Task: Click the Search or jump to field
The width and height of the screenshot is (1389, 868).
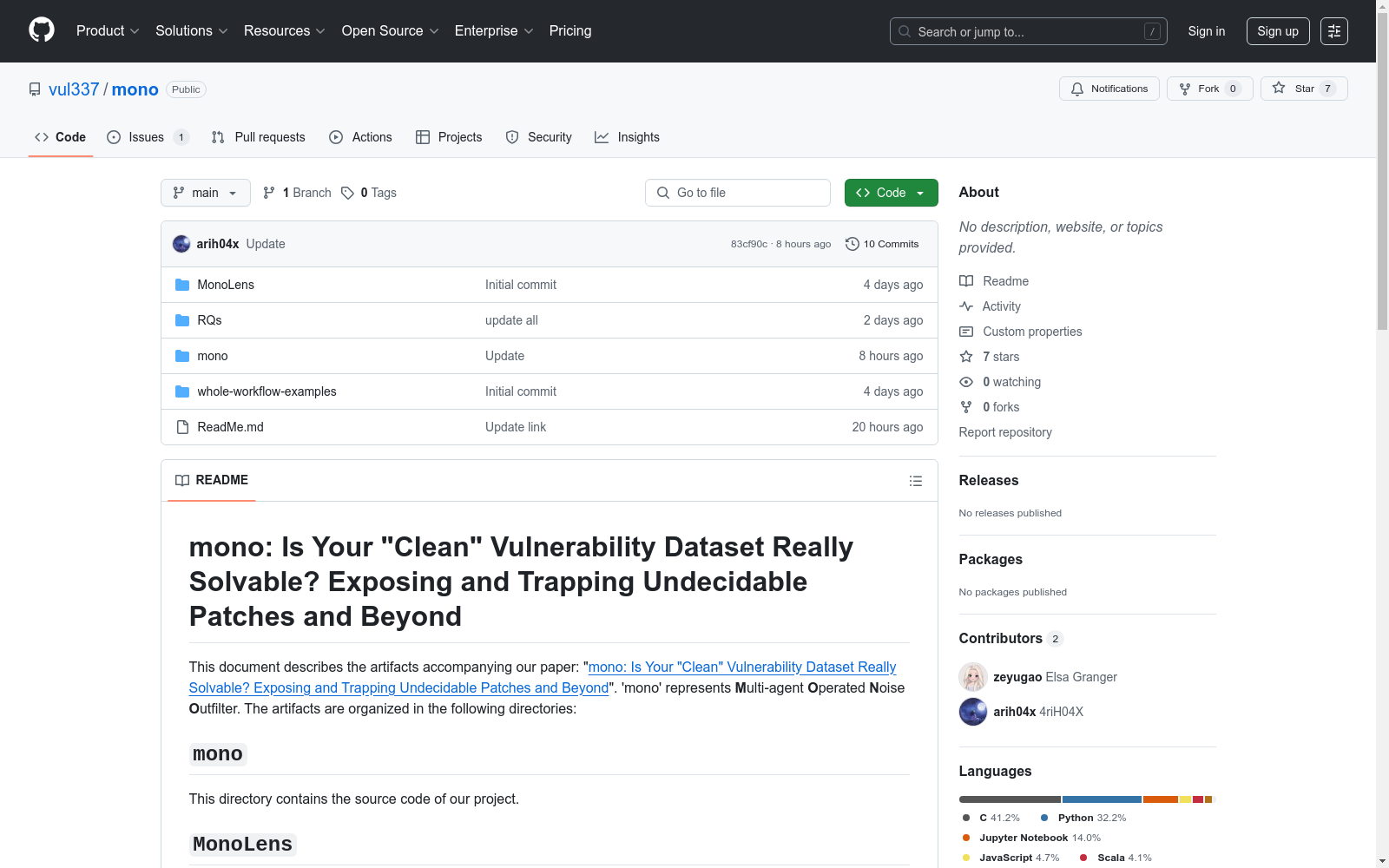Action: click(x=1029, y=31)
